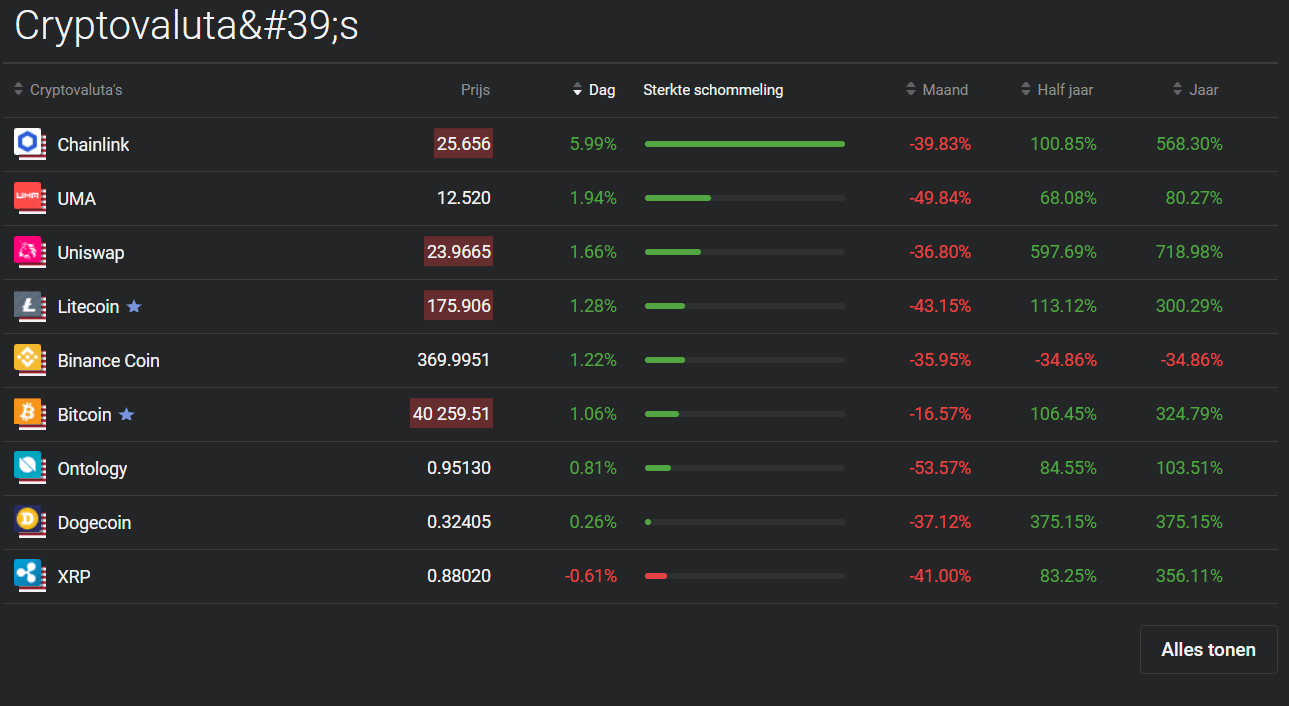Image resolution: width=1289 pixels, height=706 pixels.
Task: Toggle the favorite star next to Litecoin
Action: pos(134,306)
